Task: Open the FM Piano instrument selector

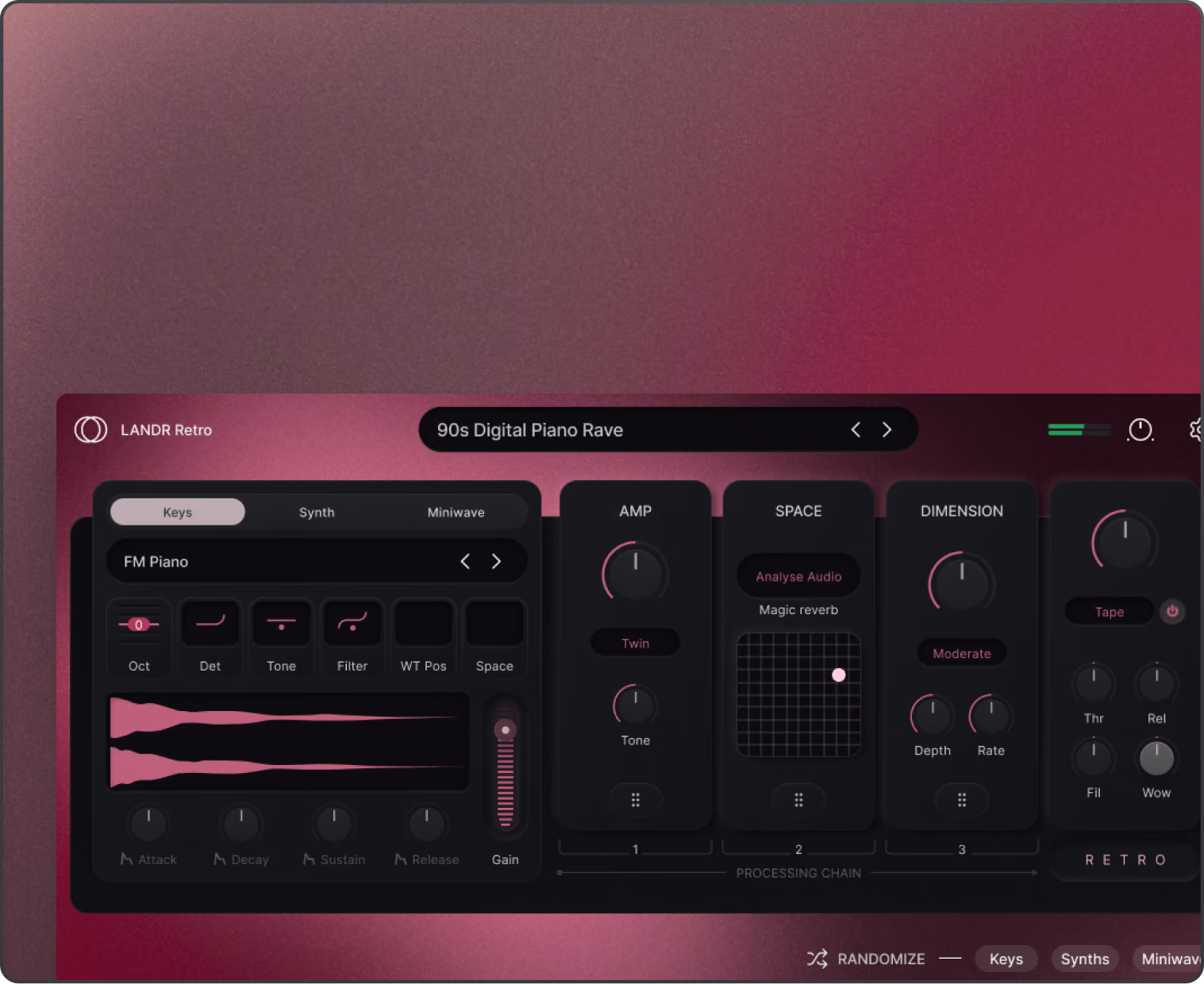Action: [x=317, y=561]
